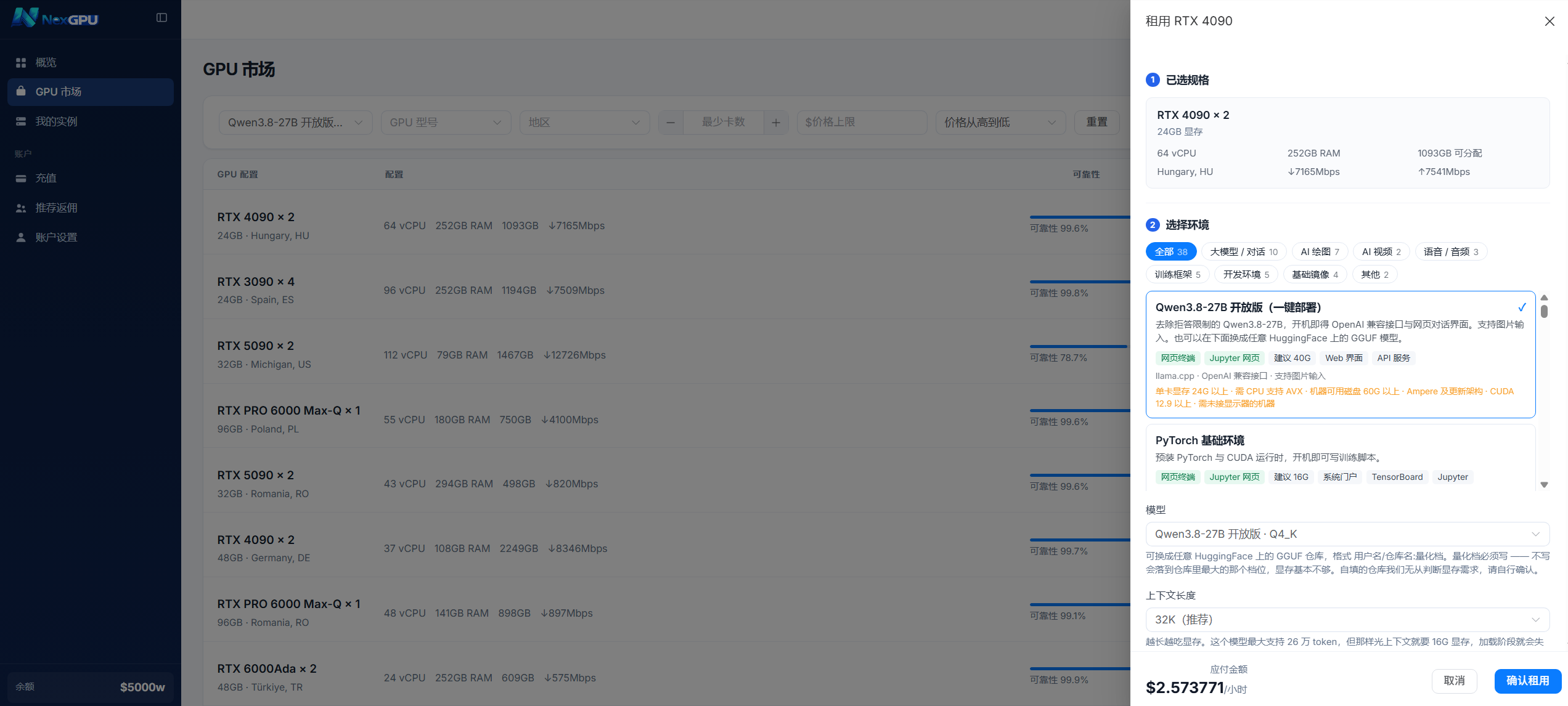The width and height of the screenshot is (1568, 706).
Task: Select the 开发环境 filter tab
Action: coord(1246,274)
